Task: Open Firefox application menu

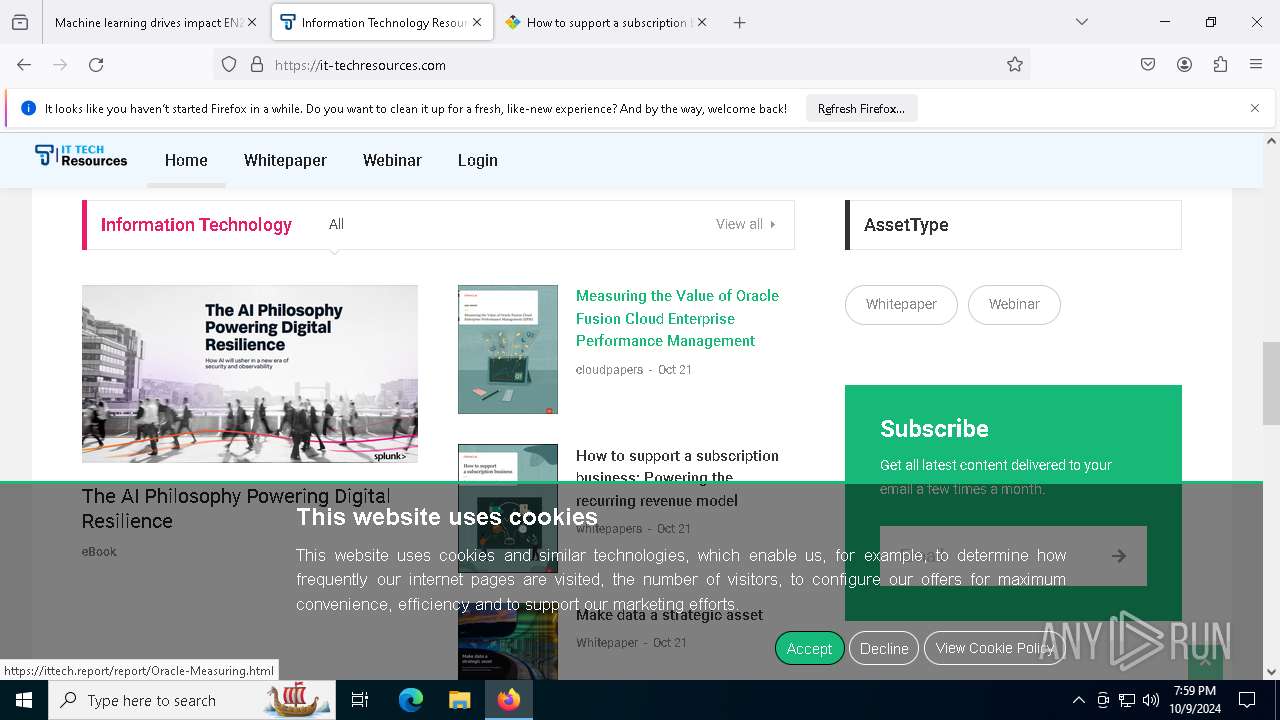Action: tap(1256, 64)
